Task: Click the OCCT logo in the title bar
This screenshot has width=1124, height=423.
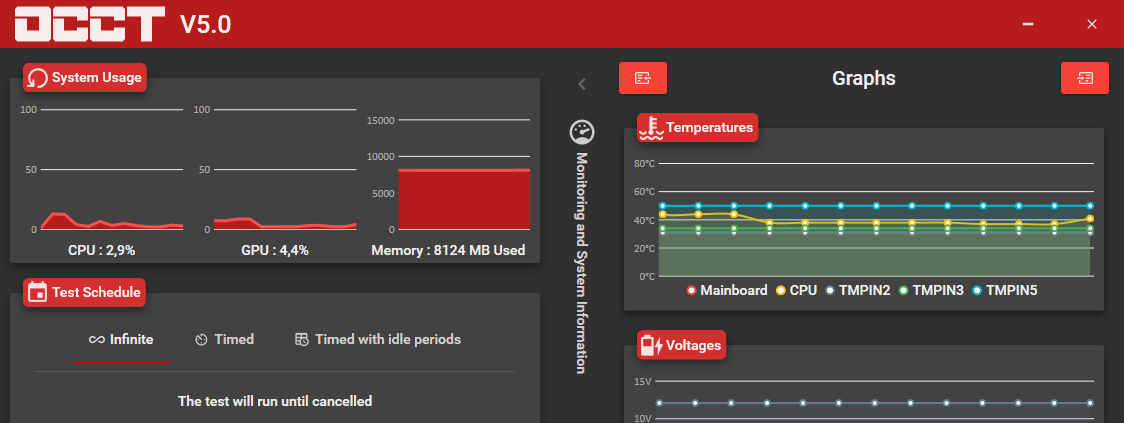Action: [x=90, y=24]
